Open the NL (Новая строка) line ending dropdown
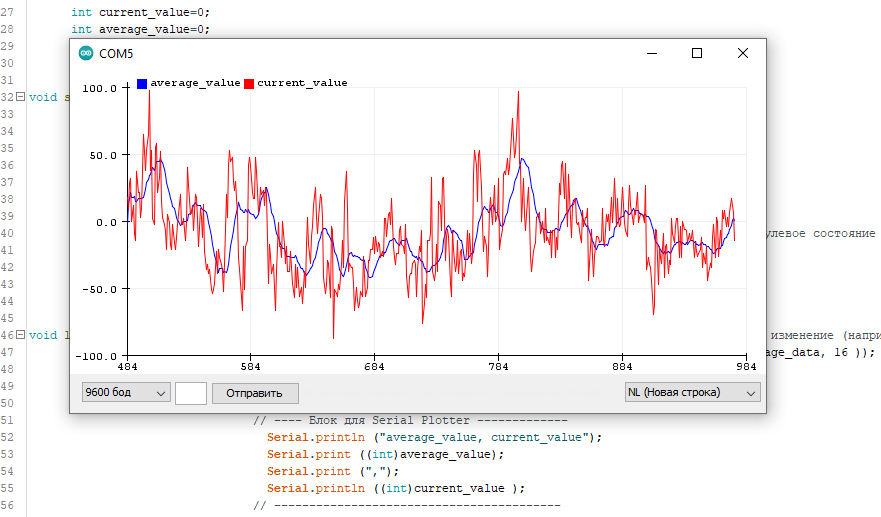881x517 pixels. [693, 392]
